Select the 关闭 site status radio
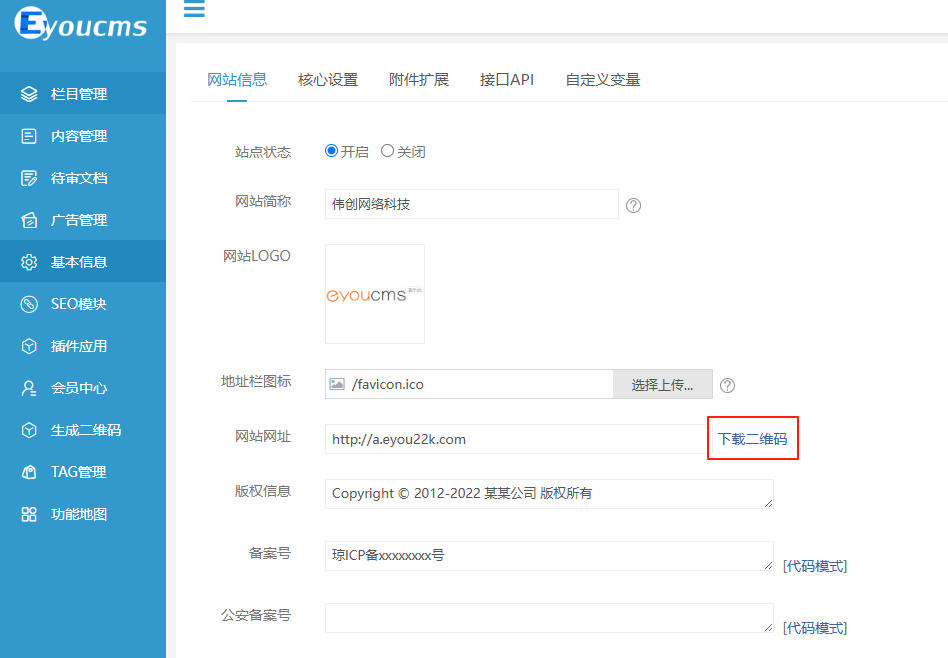 (x=387, y=151)
